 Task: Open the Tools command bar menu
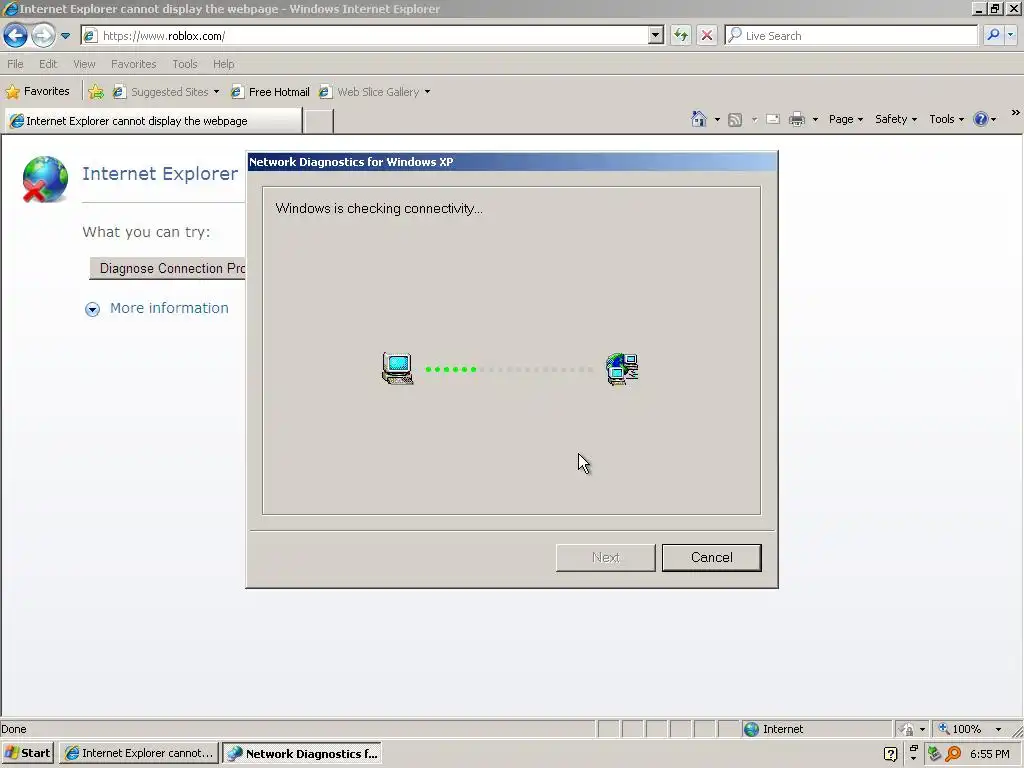[946, 120]
